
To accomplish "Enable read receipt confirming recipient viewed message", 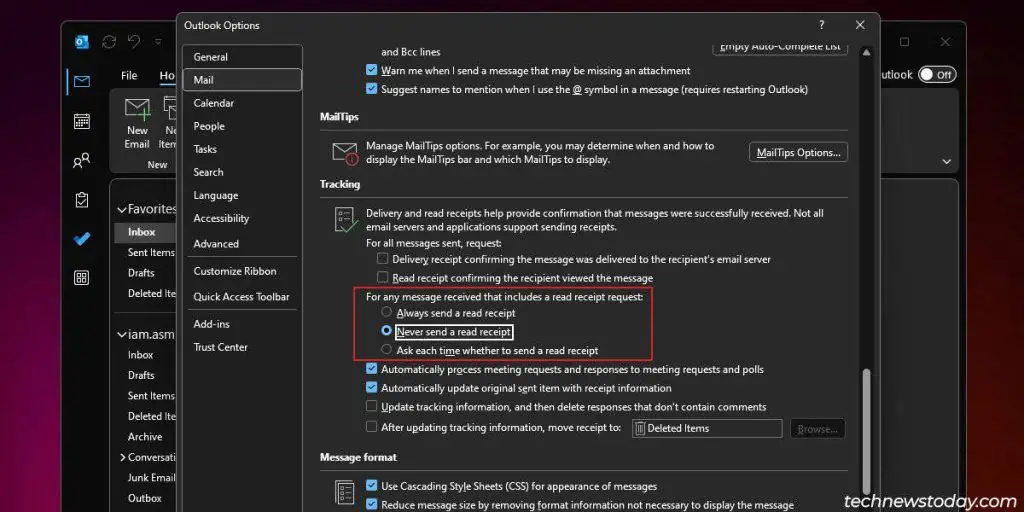I will (x=383, y=278).
